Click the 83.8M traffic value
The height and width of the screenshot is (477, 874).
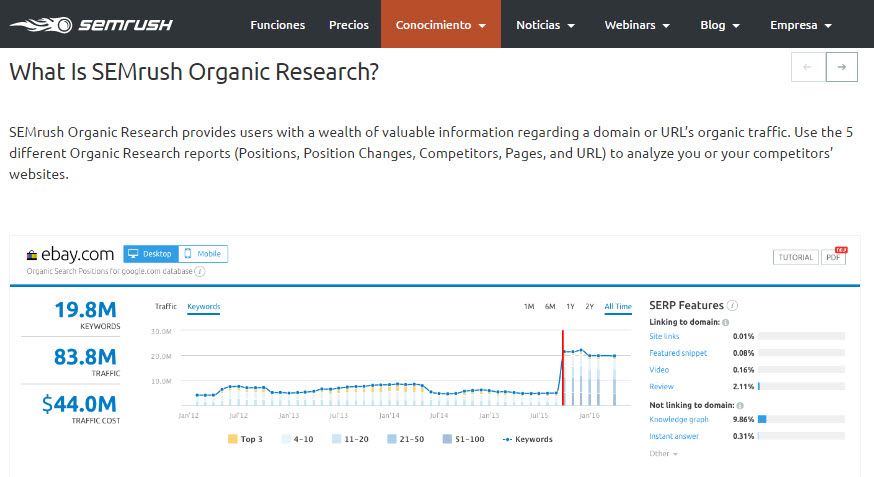tap(85, 357)
